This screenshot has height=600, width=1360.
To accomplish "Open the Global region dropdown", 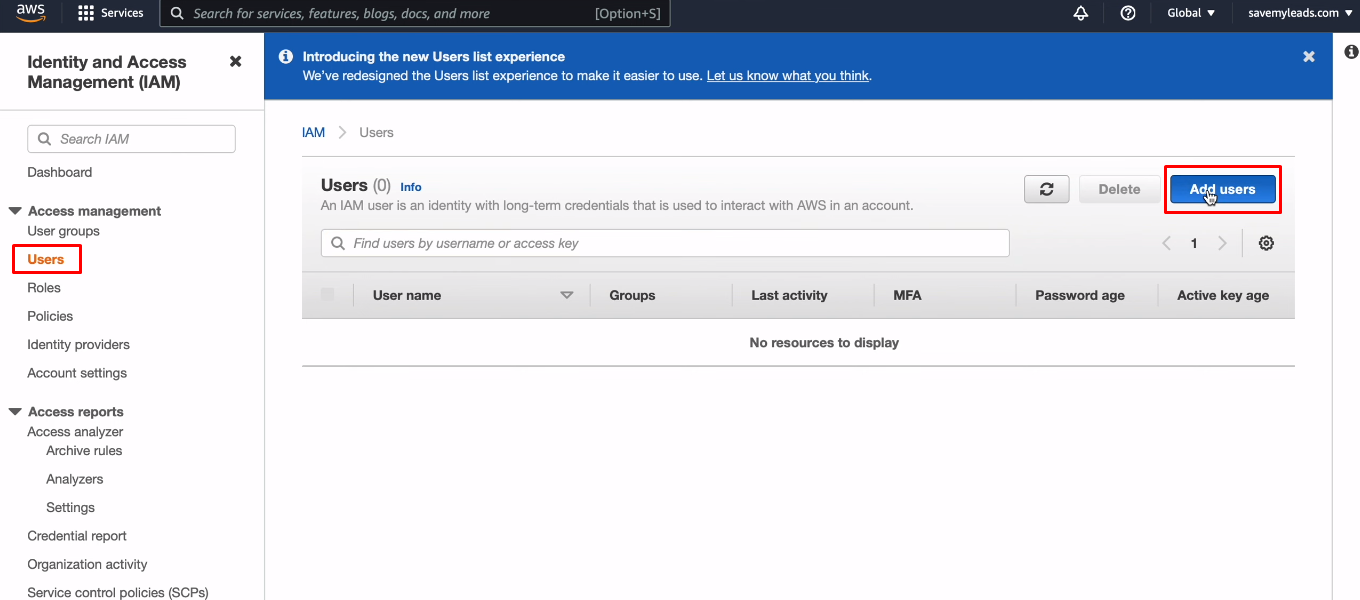I will (1191, 13).
